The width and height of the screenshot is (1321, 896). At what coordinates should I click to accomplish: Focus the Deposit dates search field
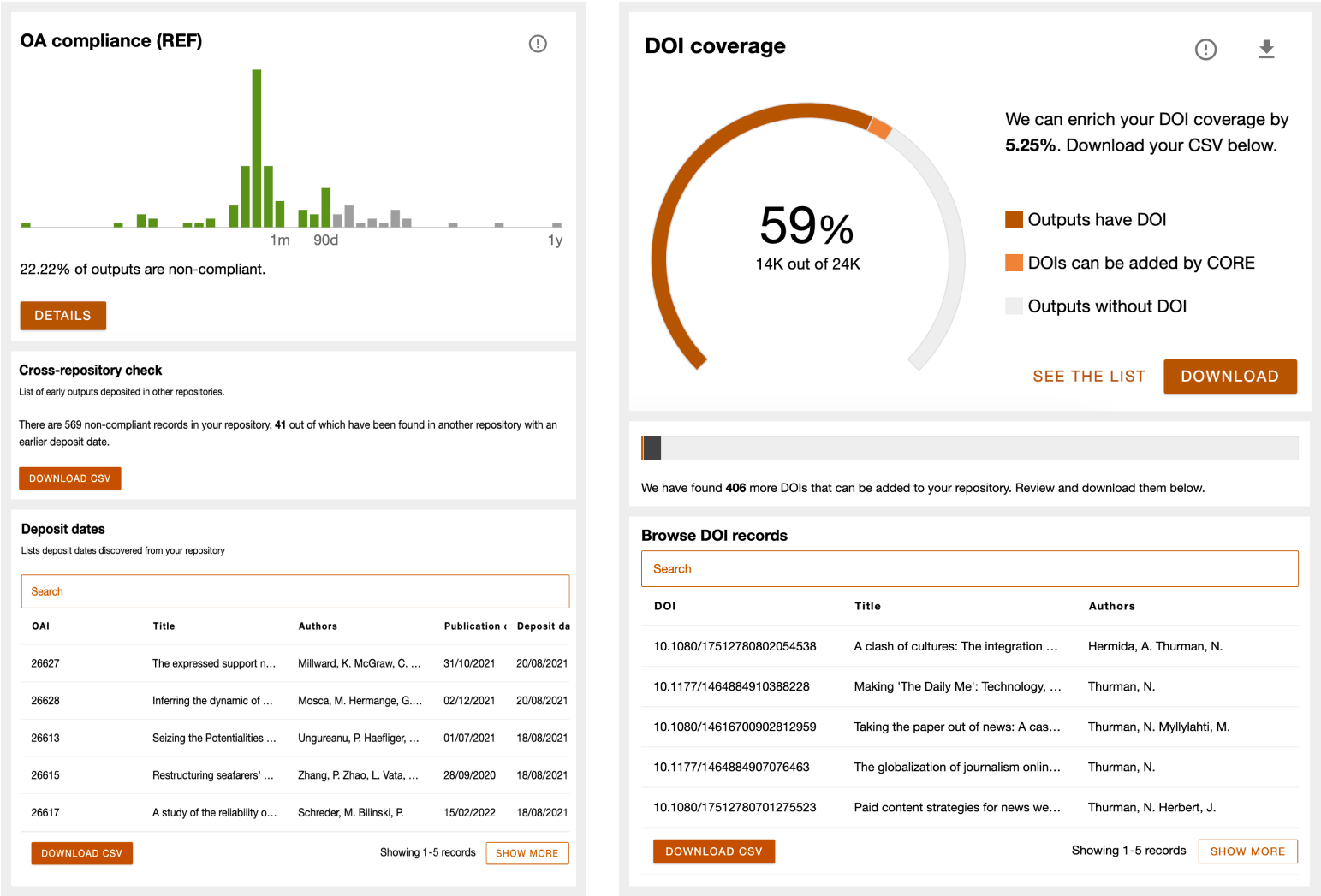point(295,591)
